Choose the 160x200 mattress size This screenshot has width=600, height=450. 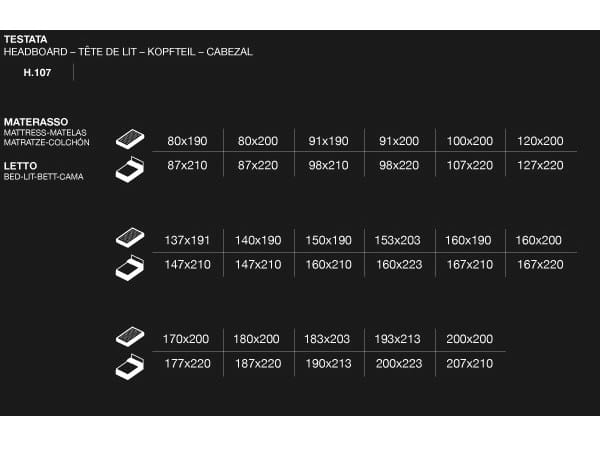tap(540, 240)
